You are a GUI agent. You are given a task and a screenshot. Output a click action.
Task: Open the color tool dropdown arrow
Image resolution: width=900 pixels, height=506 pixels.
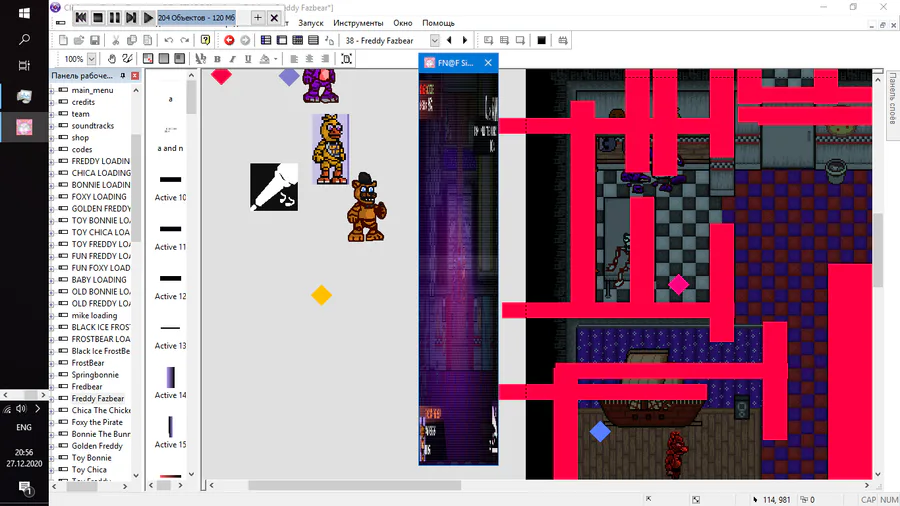click(276, 59)
